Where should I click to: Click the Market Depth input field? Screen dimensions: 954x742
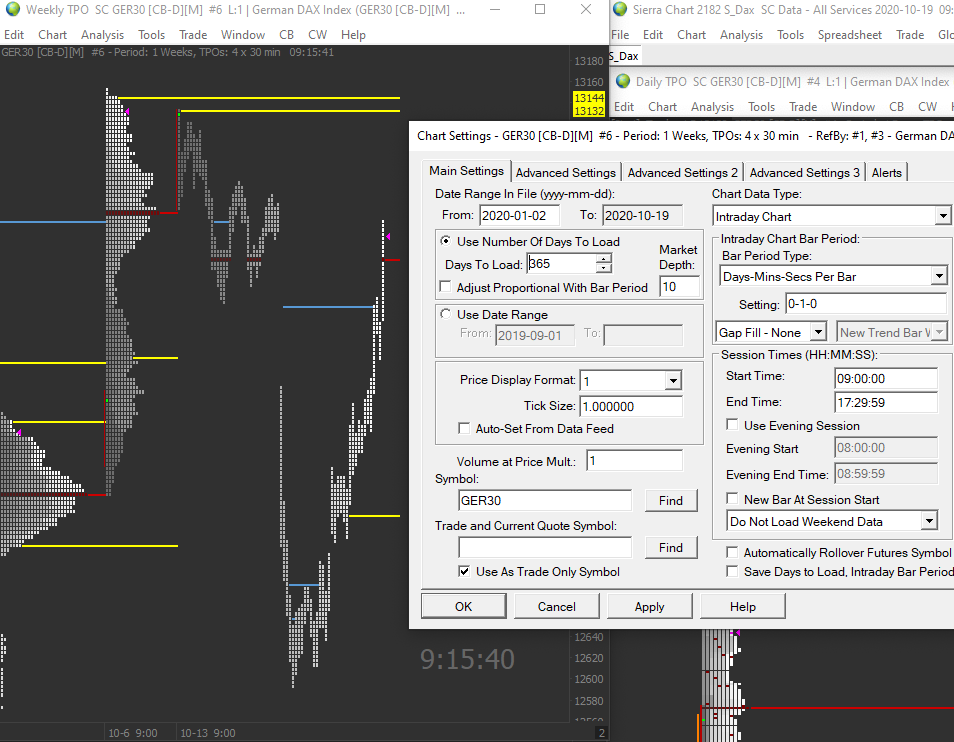coord(680,286)
